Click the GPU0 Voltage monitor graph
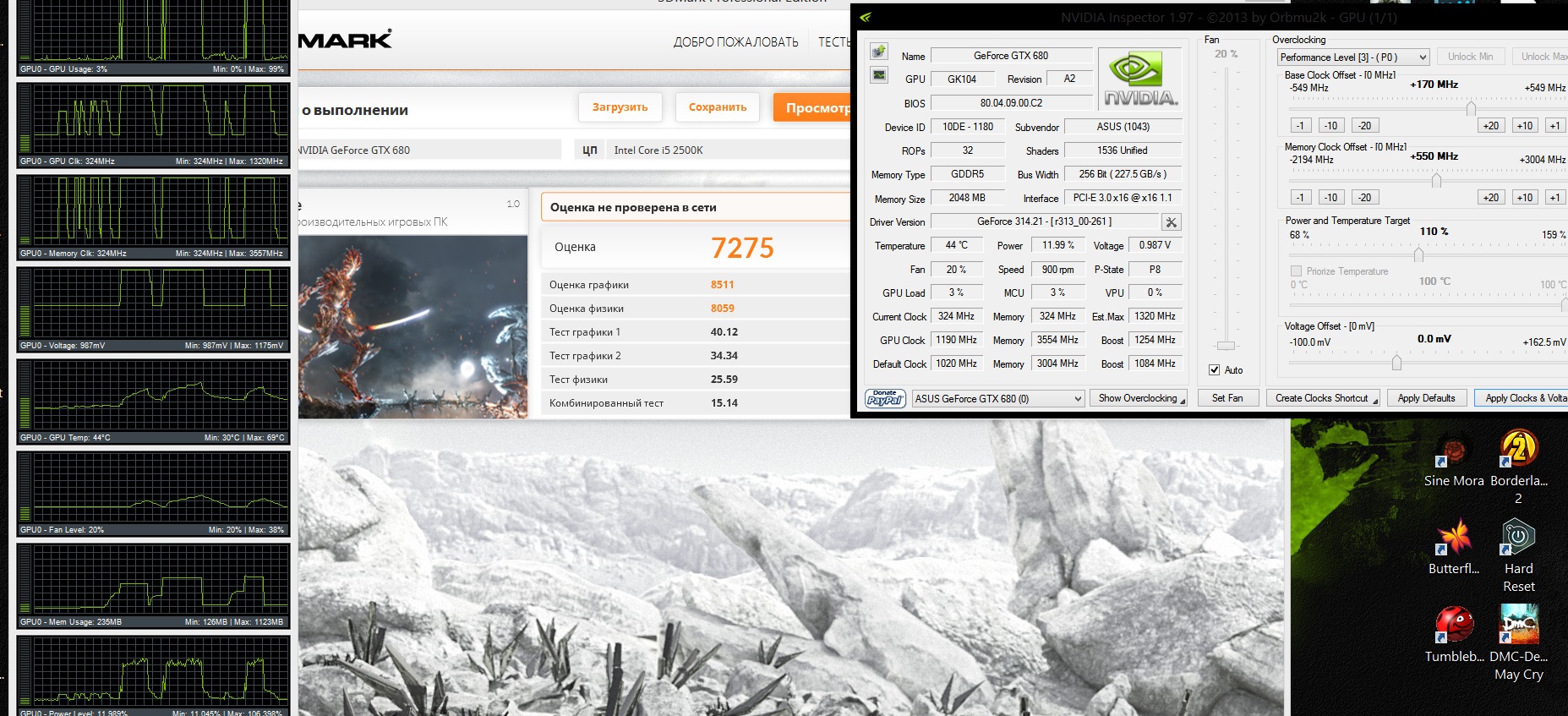This screenshot has height=716, width=1568. pos(153,309)
